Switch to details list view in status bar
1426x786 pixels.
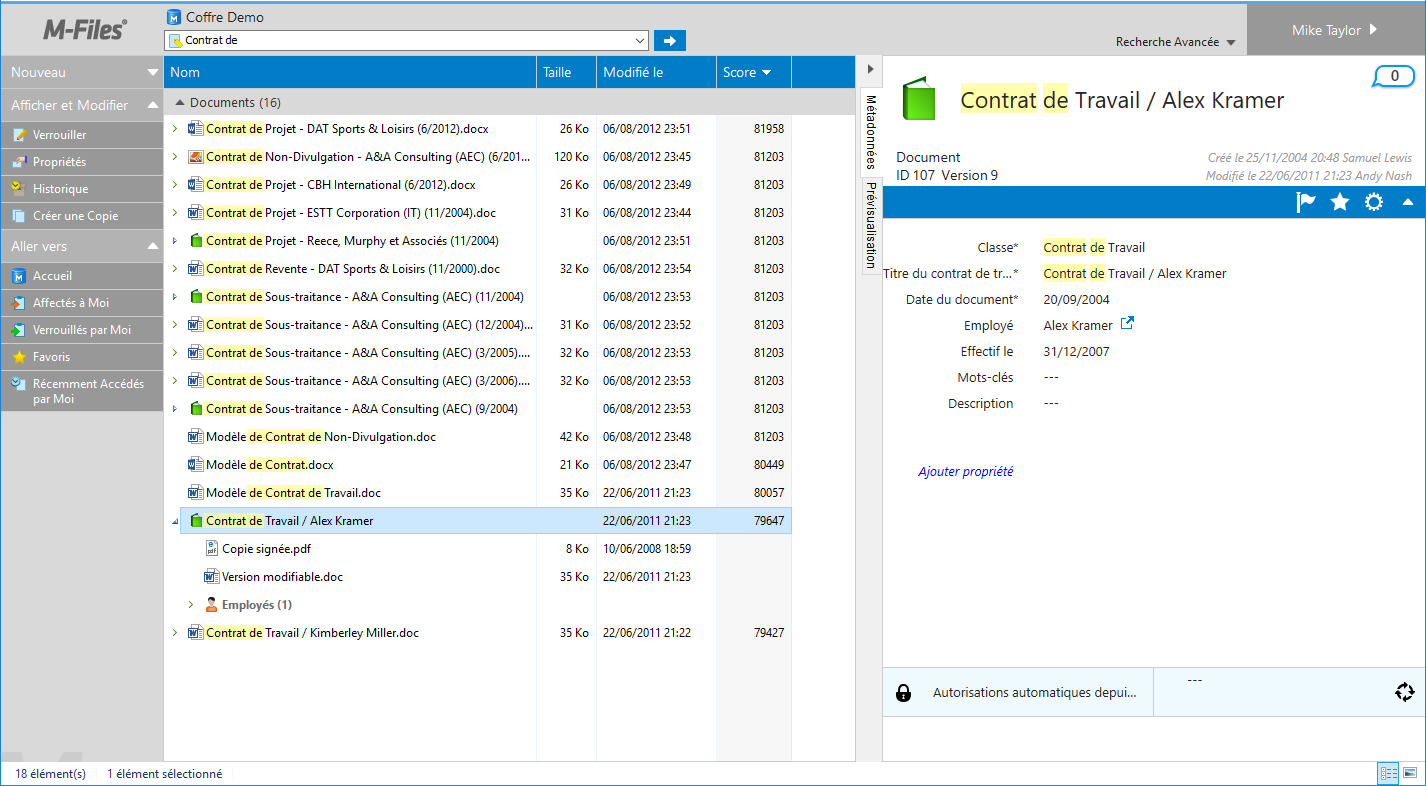tap(1388, 773)
